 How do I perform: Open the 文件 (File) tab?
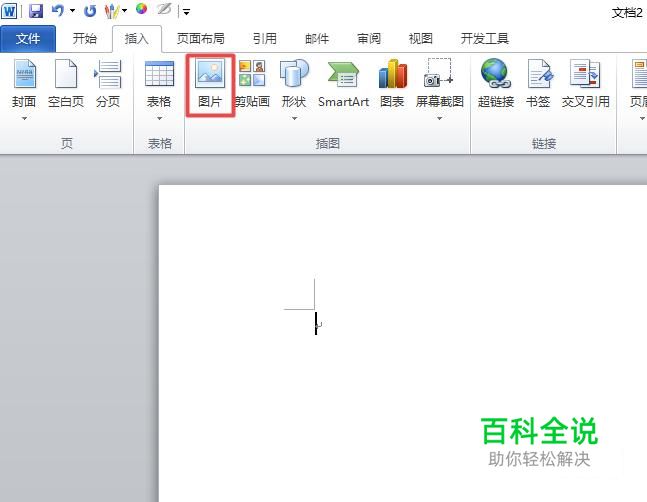tap(28, 39)
